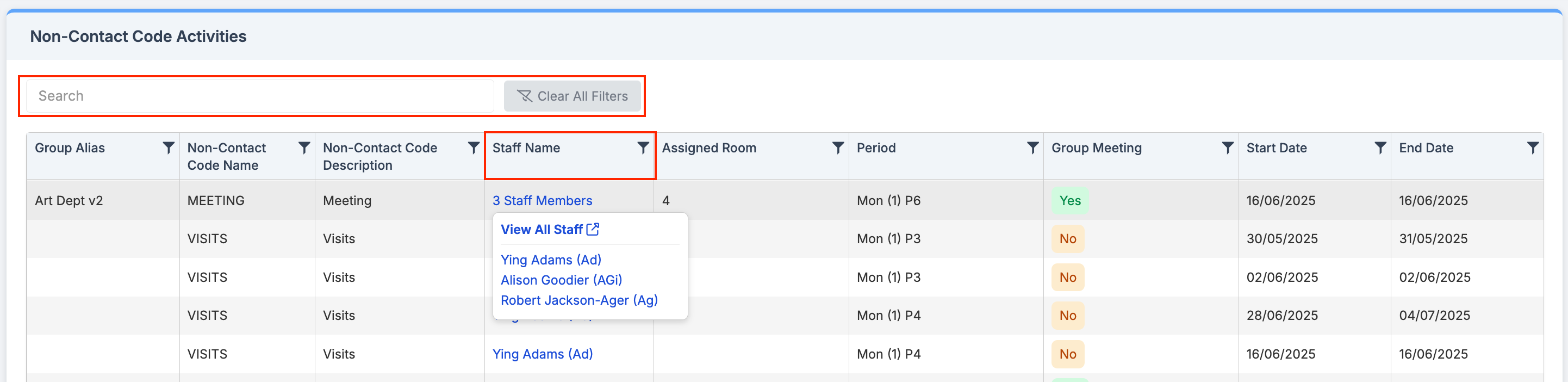Select Alison Goodier (AGi) staff link

click(561, 280)
